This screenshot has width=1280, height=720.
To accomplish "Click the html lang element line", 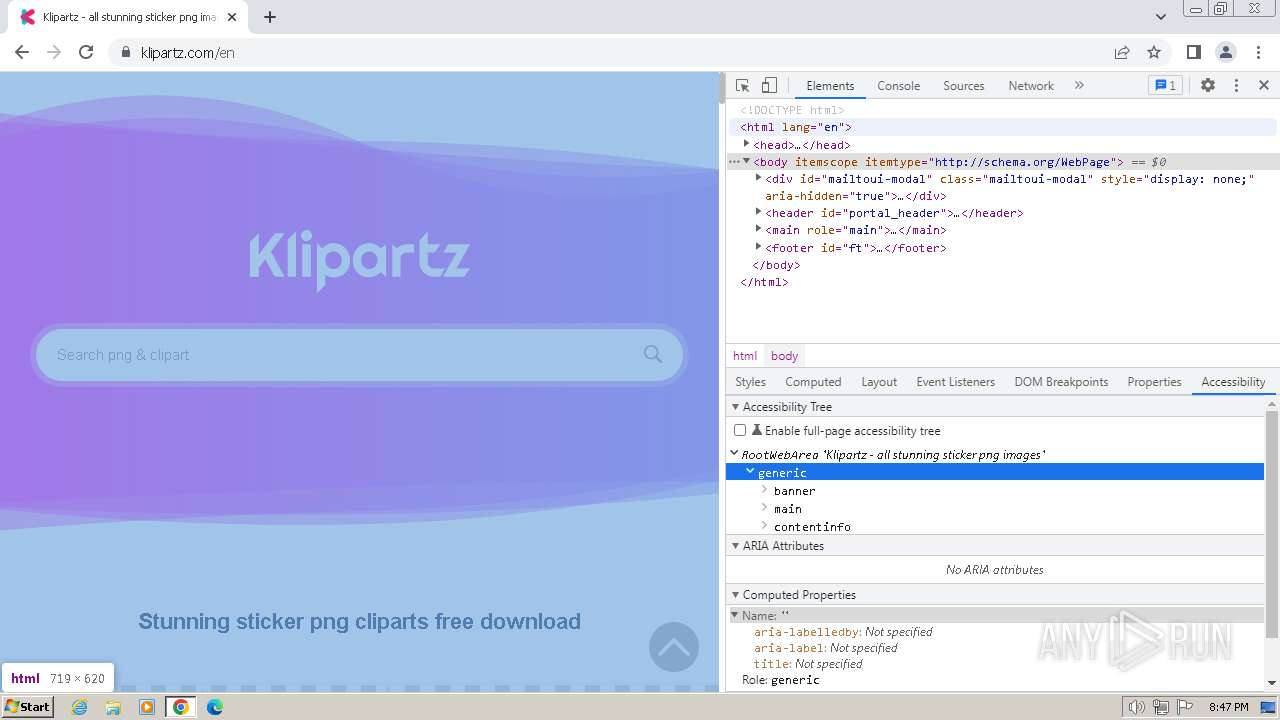I will tap(796, 127).
